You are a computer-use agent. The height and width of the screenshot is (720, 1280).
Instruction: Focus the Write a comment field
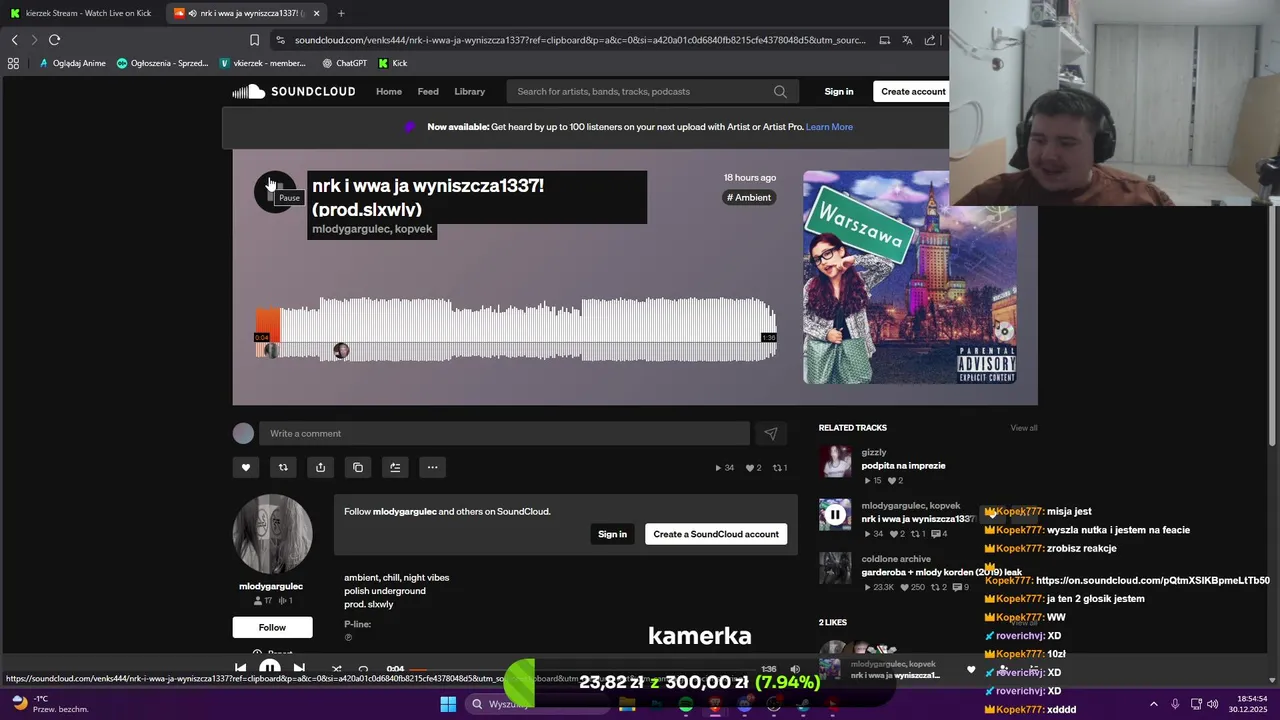point(504,433)
